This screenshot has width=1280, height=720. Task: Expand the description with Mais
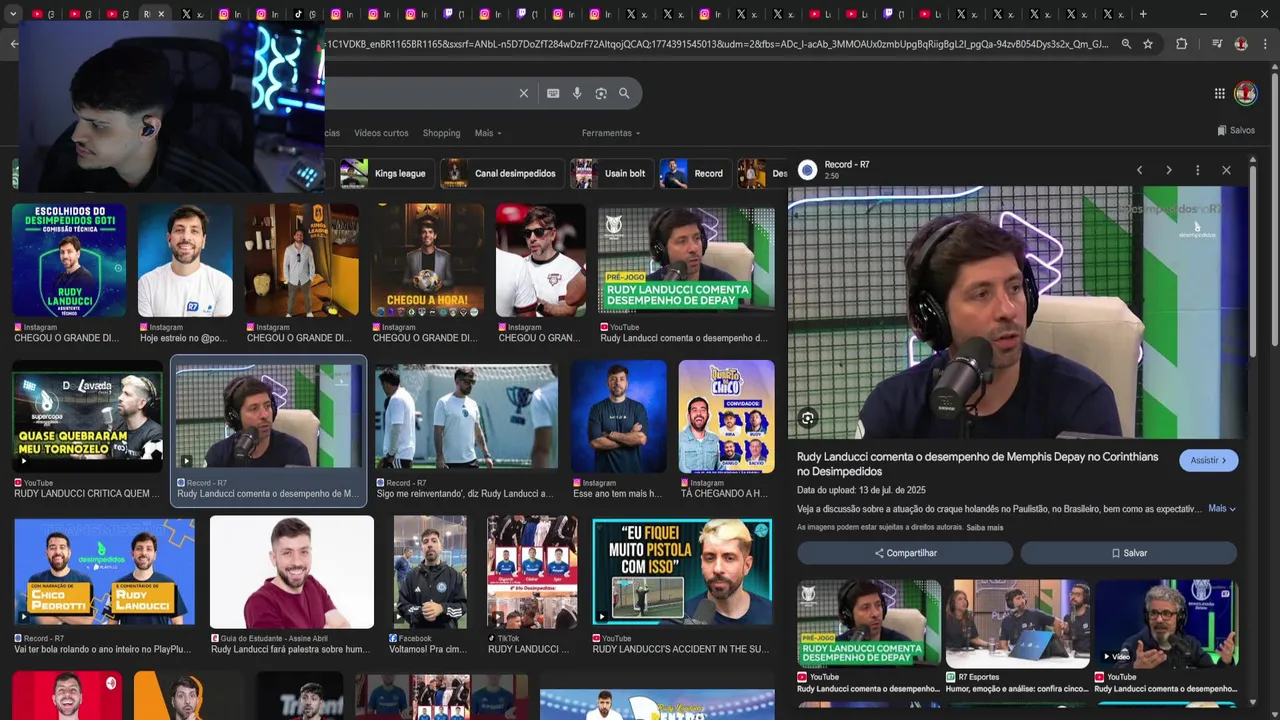click(1222, 509)
